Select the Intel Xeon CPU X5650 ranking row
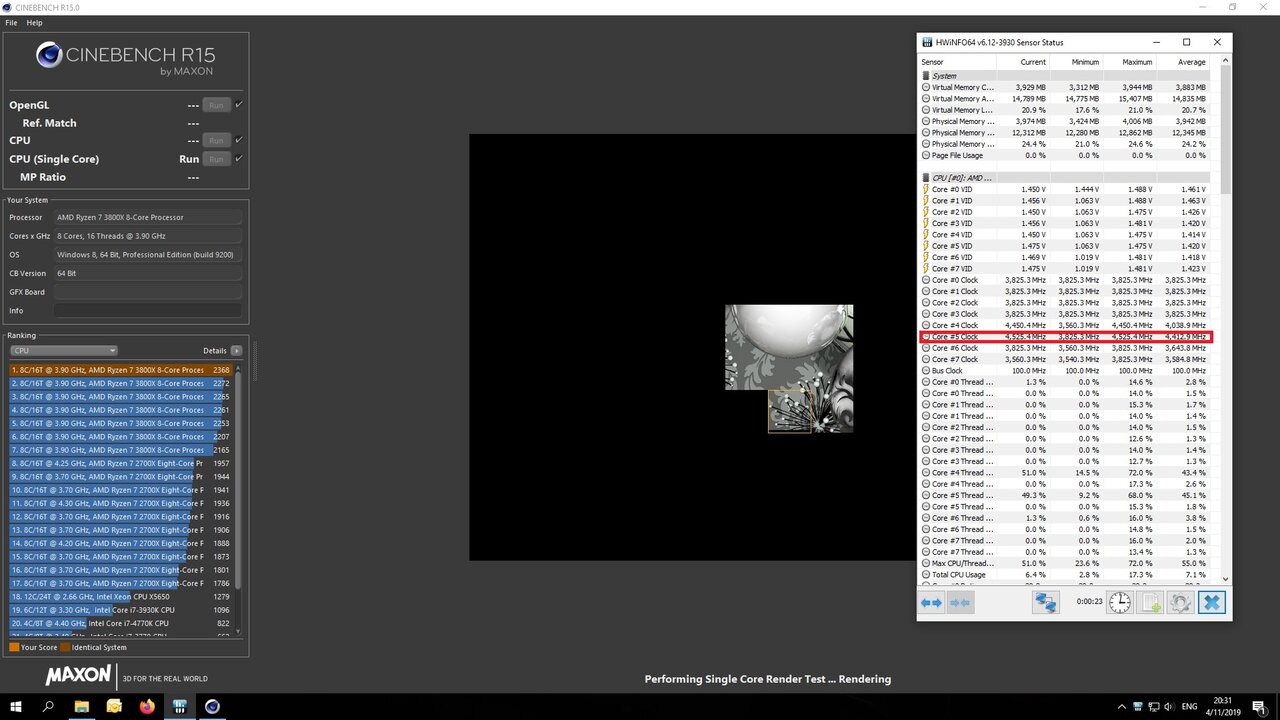 121,596
